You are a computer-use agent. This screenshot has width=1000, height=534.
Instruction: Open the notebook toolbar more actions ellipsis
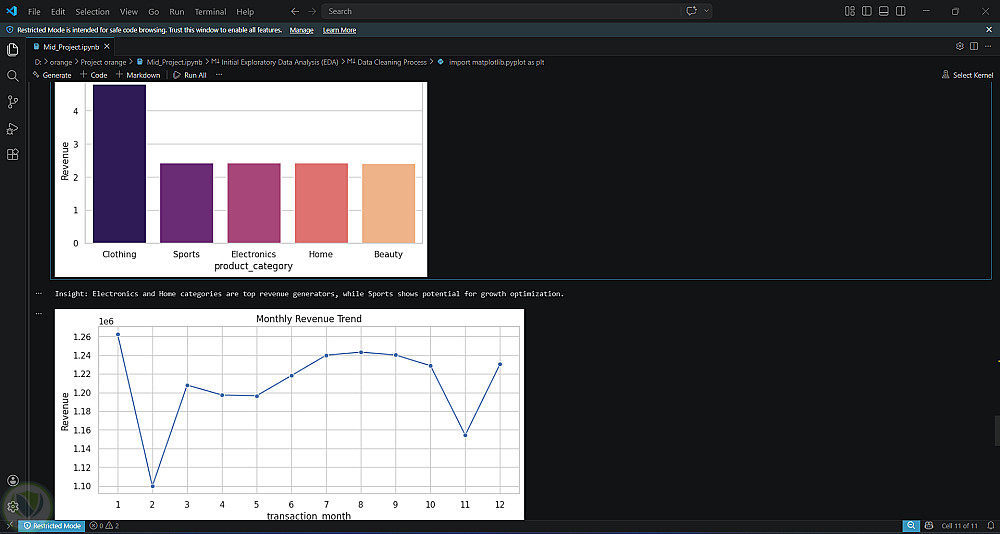point(219,75)
